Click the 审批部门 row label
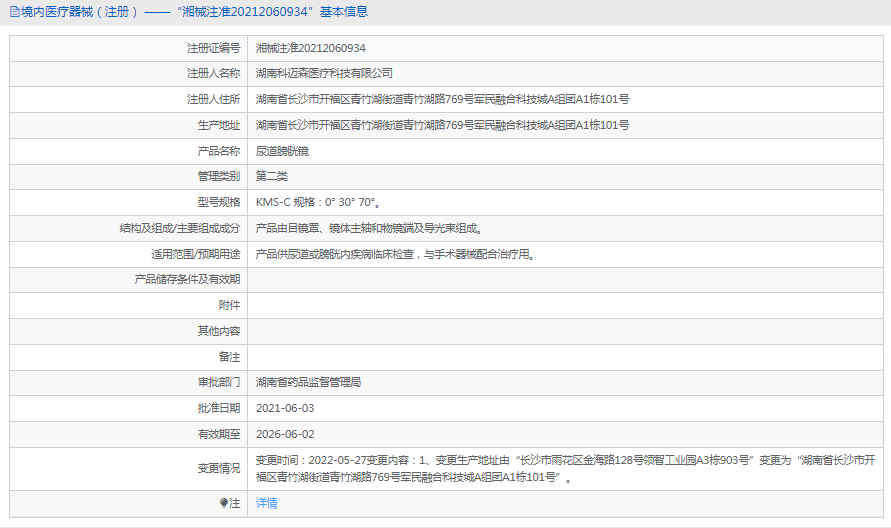The width and height of the screenshot is (891, 528). click(219, 383)
